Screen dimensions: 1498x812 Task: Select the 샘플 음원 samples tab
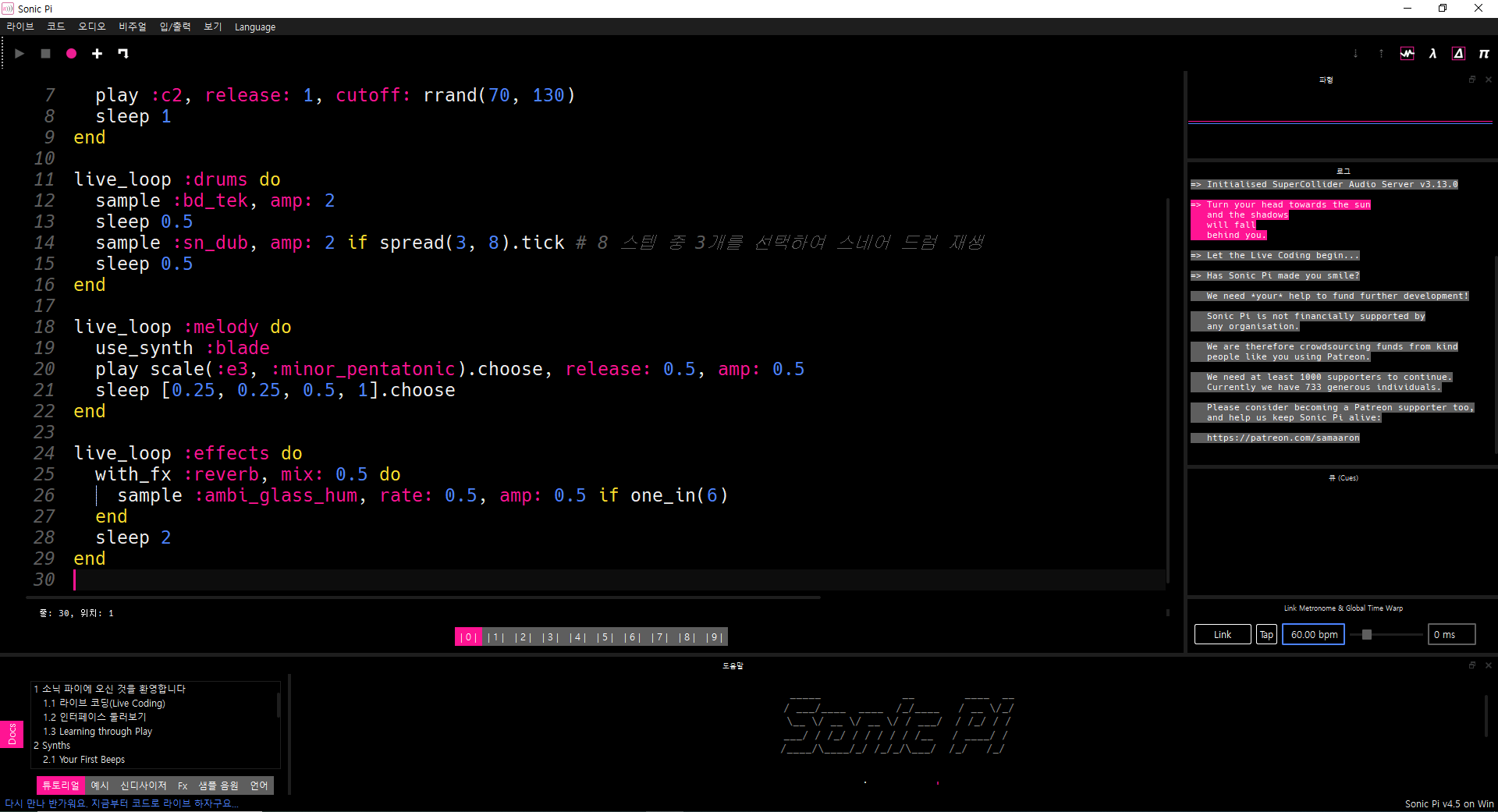tap(218, 785)
